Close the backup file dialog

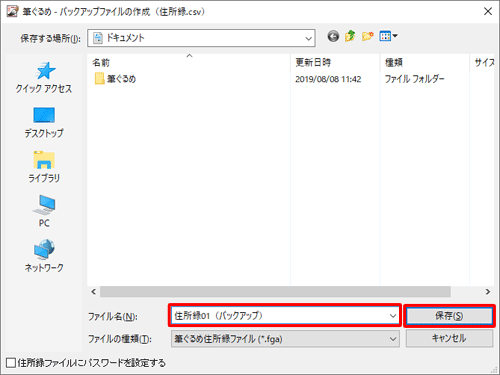[488, 11]
